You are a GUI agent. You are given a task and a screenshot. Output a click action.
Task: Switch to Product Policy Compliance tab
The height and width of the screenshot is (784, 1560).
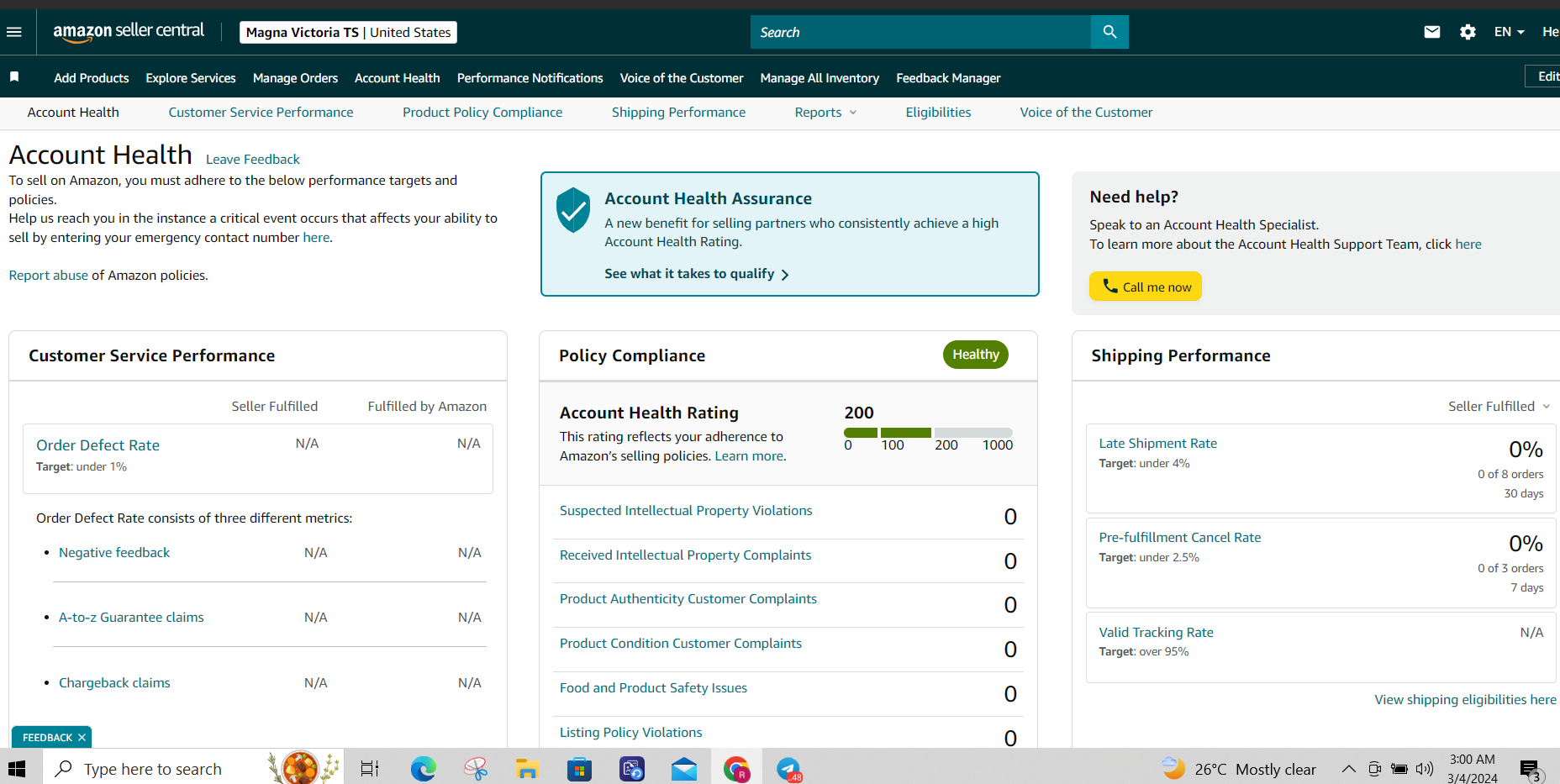(482, 113)
